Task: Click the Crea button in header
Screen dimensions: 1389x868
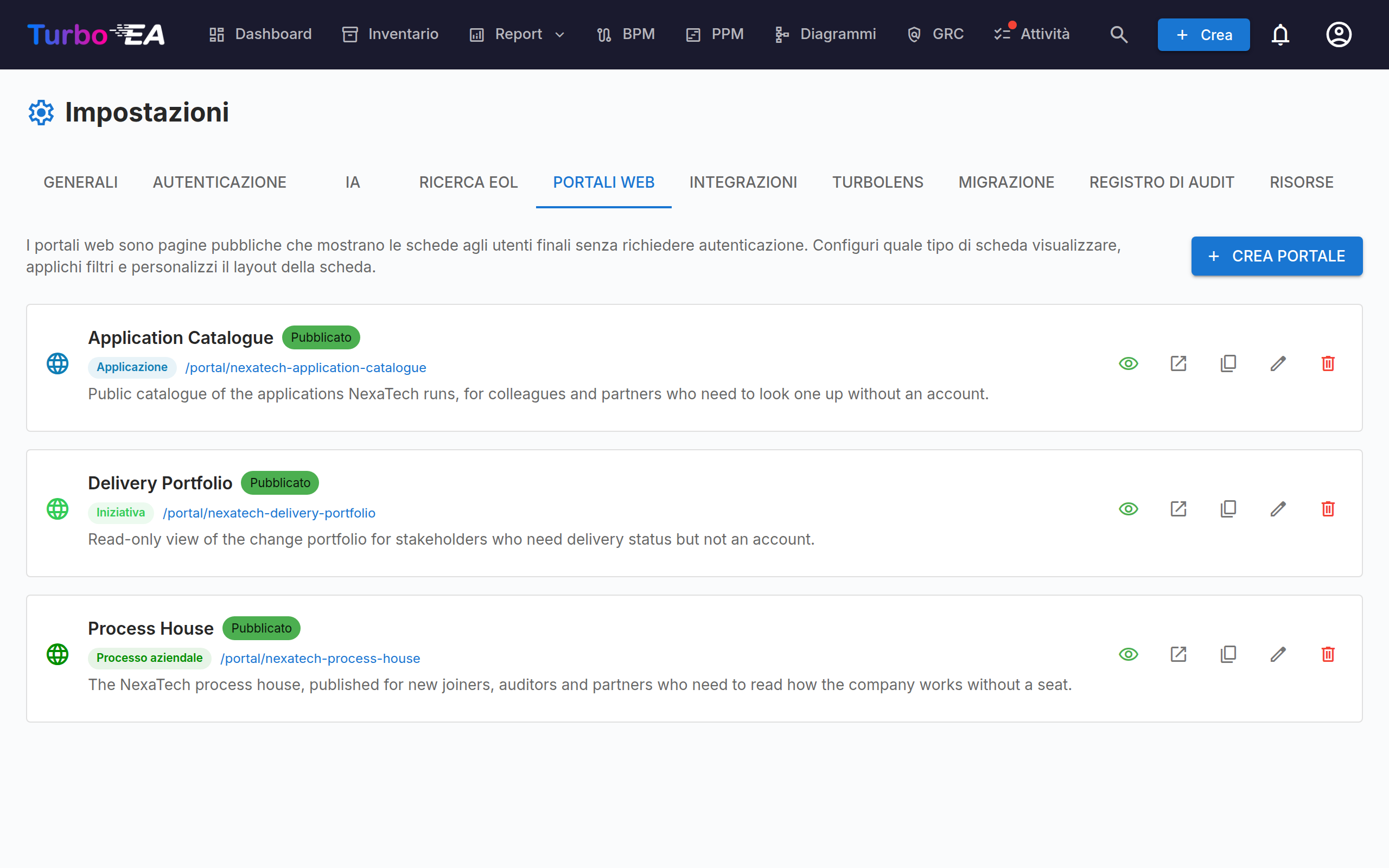Action: 1203,34
